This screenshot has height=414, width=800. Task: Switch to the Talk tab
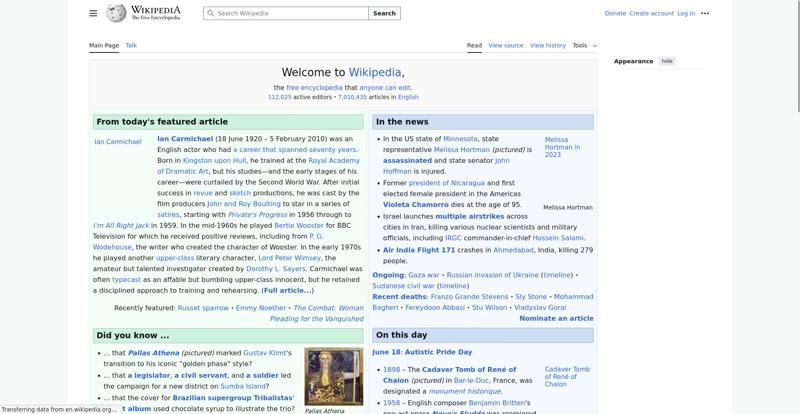tap(131, 45)
